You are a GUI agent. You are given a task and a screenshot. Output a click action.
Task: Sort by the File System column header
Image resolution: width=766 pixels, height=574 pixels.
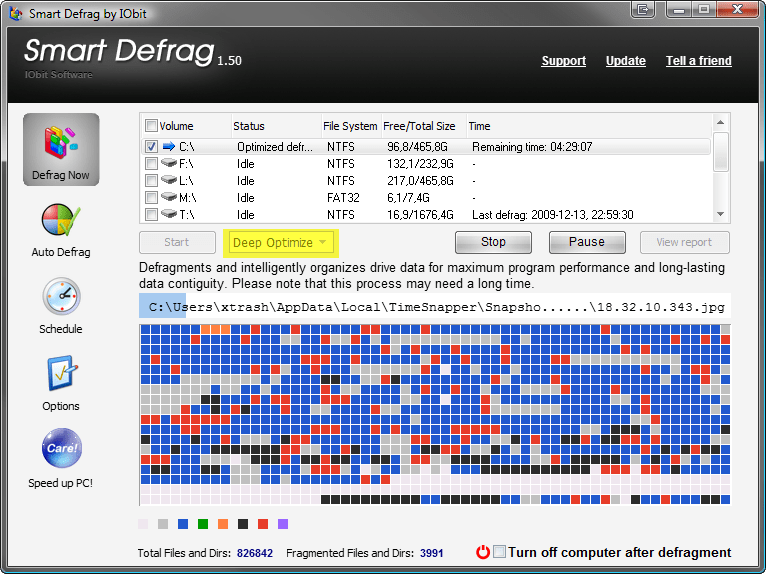[351, 126]
